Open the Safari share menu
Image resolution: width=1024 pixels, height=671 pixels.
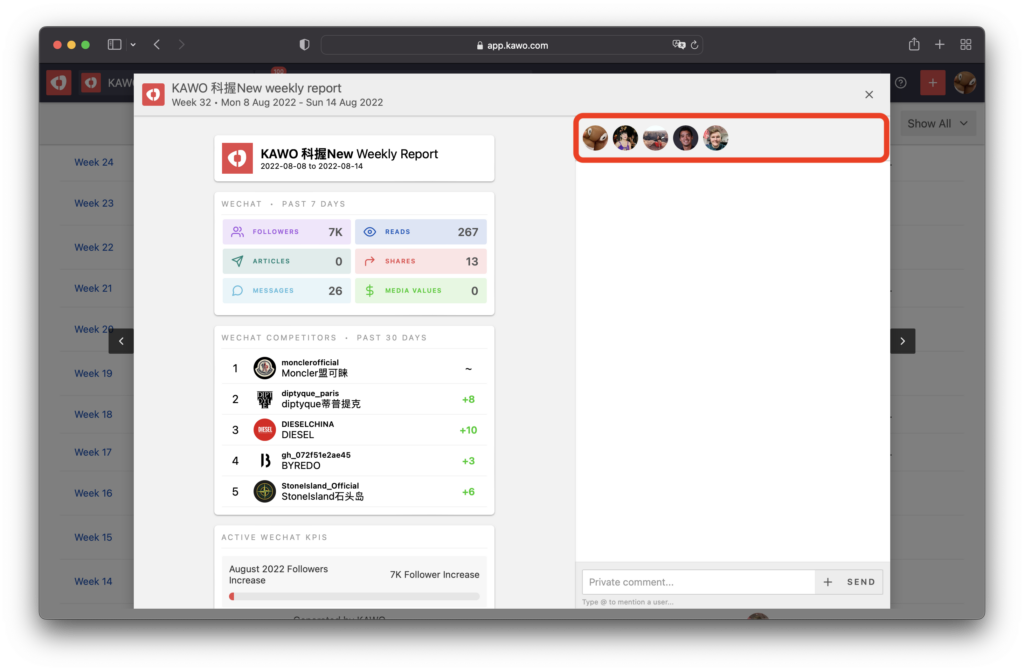(914, 44)
